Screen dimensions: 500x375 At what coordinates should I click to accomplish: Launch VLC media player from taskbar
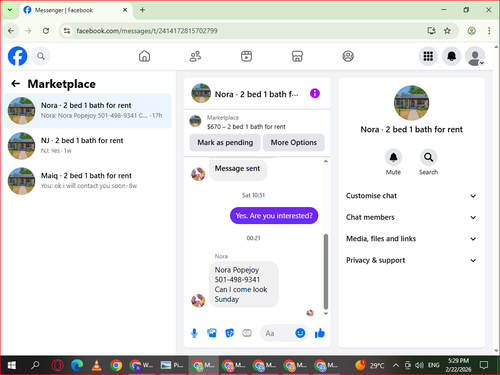point(97,365)
